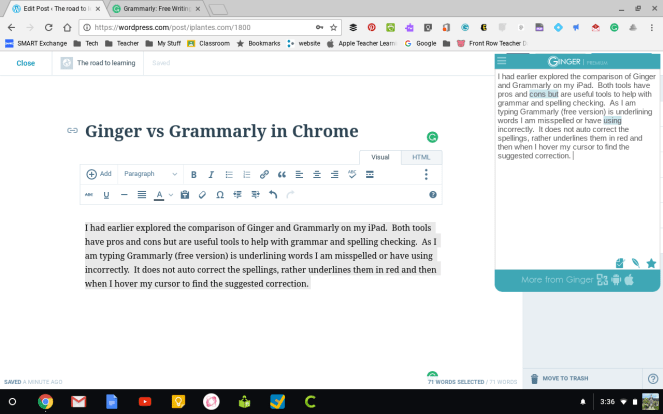This screenshot has height=414, width=663.
Task: Click Move to Trash
Action: click(559, 378)
